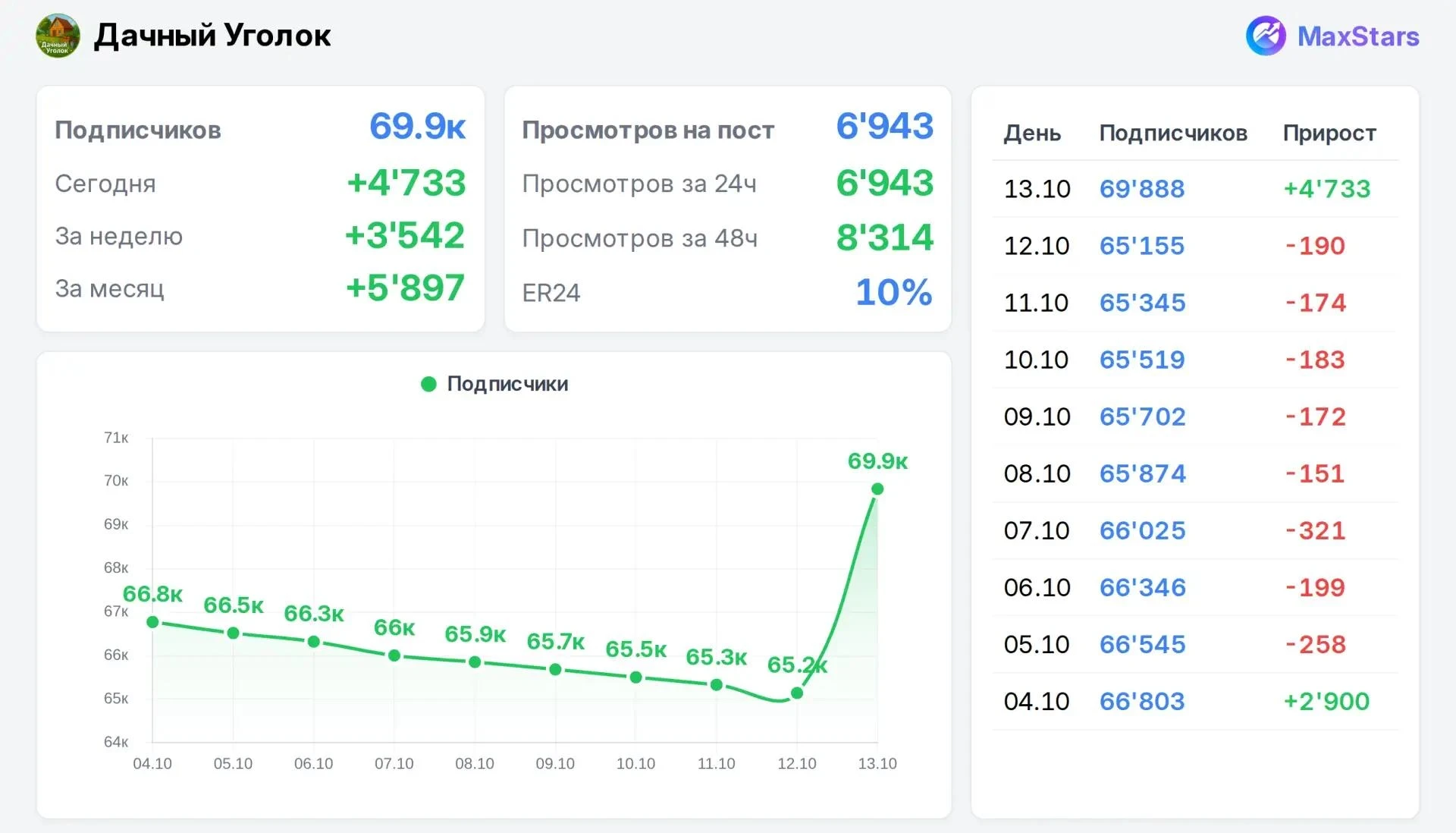Click the 11.10 row subscribers 65'345
Image resolution: width=1456 pixels, height=833 pixels.
pyautogui.click(x=1142, y=302)
